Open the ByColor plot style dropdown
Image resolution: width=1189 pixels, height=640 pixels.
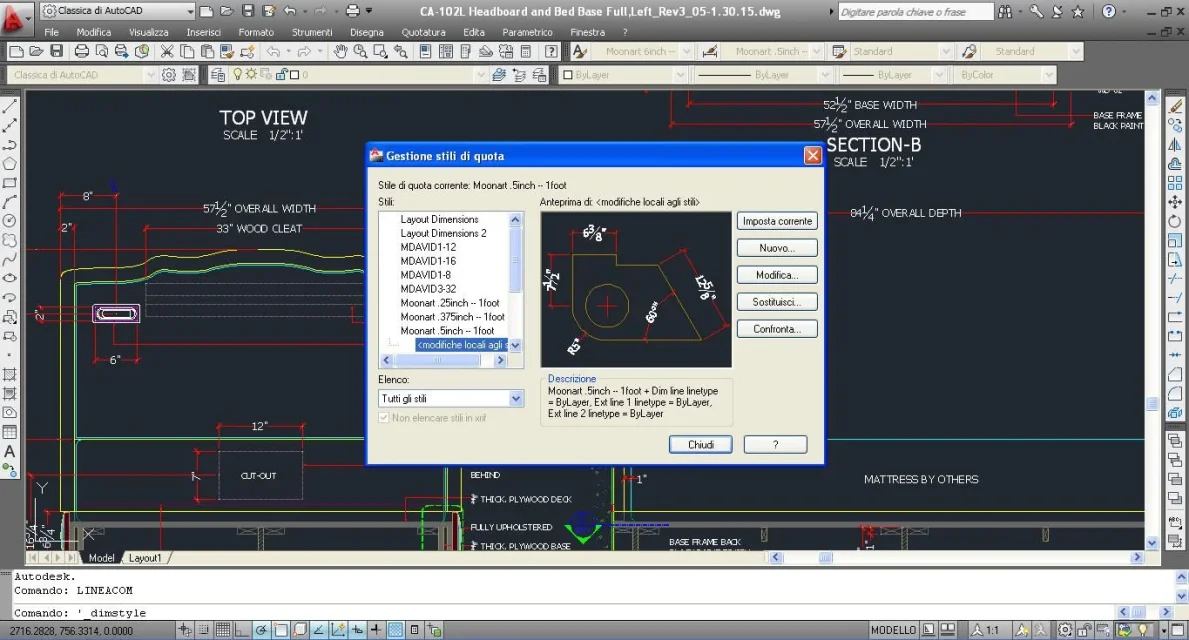coord(1005,74)
